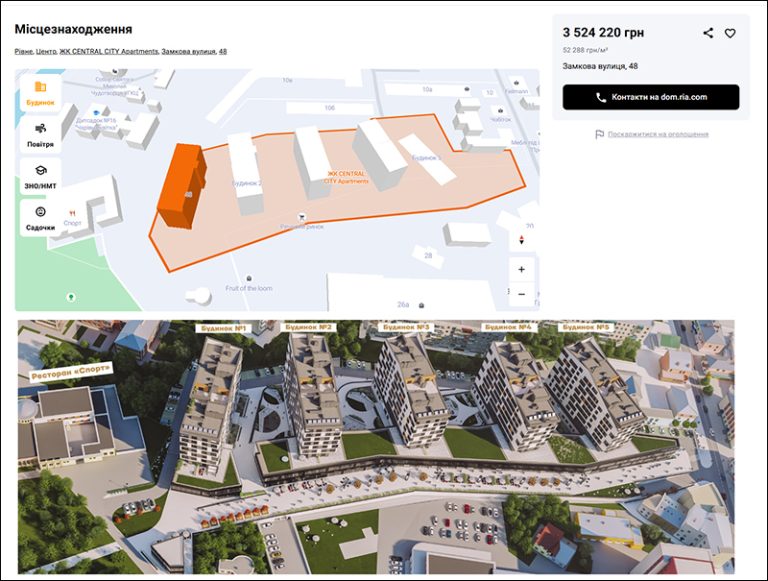Click the green park pin marker
This screenshot has height=581, width=768.
point(71,297)
